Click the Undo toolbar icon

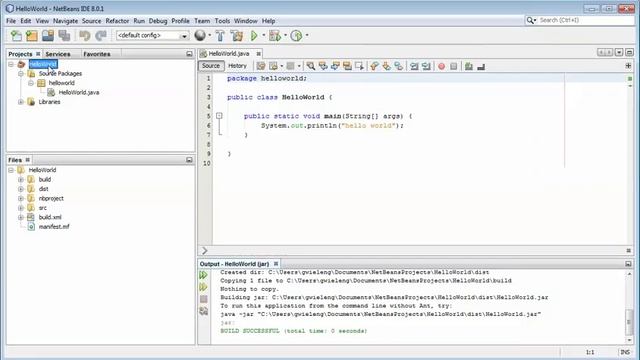point(84,36)
